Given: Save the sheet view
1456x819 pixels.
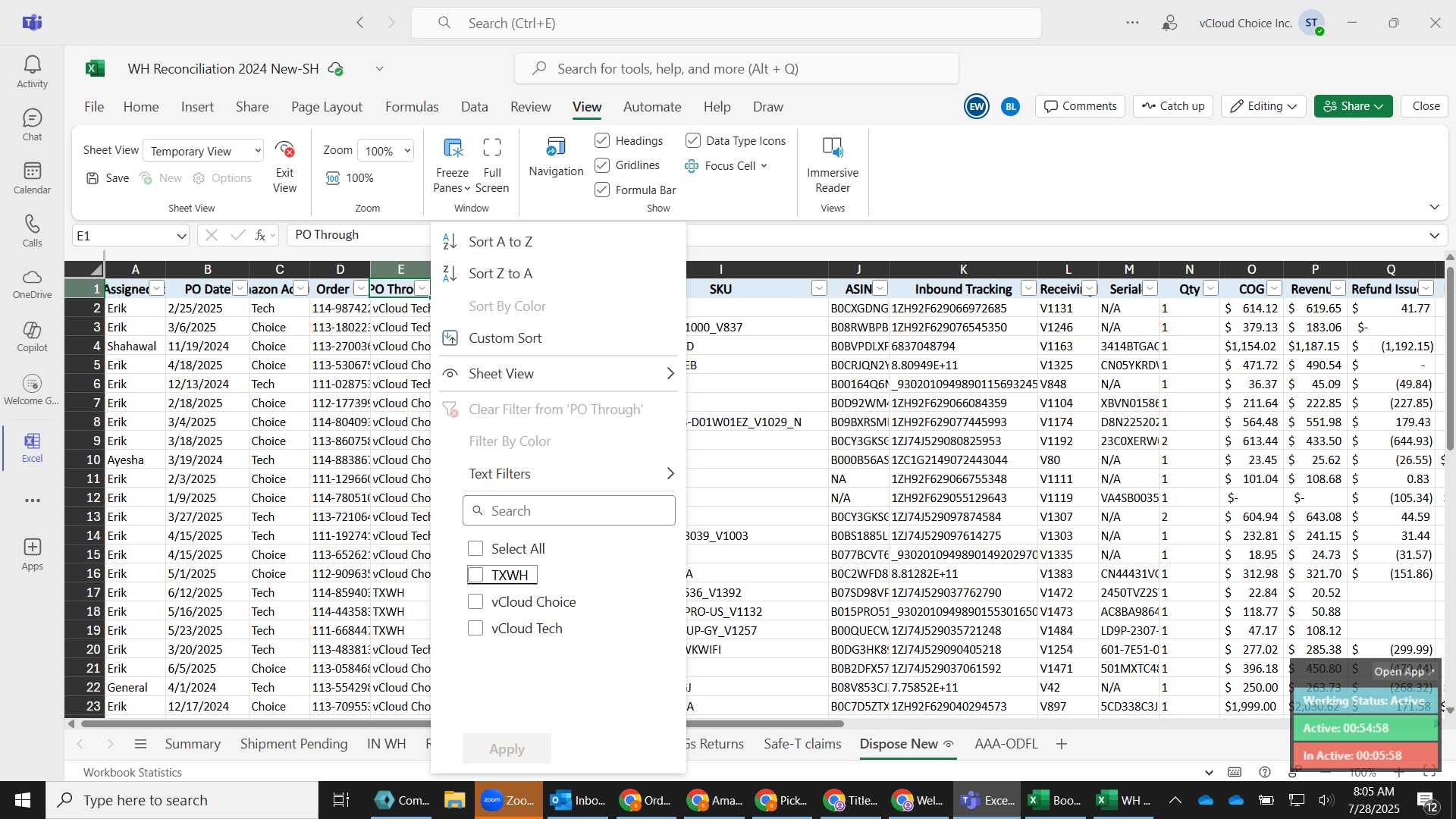Looking at the screenshot, I should click(x=107, y=178).
